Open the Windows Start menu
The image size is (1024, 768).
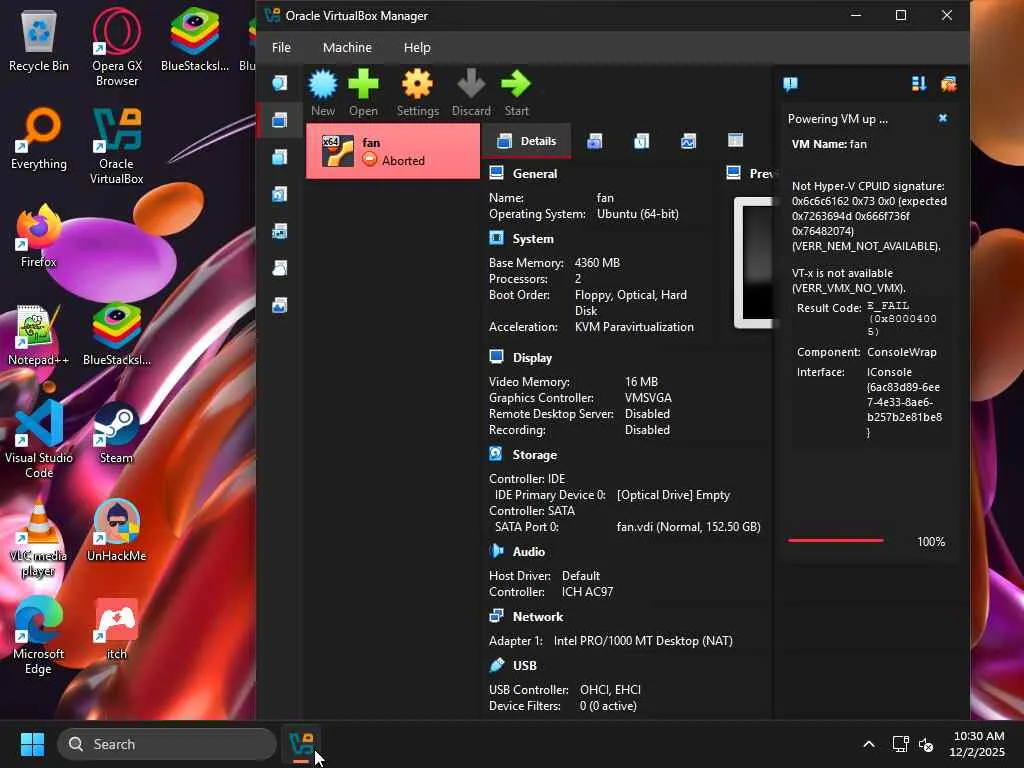pos(32,744)
